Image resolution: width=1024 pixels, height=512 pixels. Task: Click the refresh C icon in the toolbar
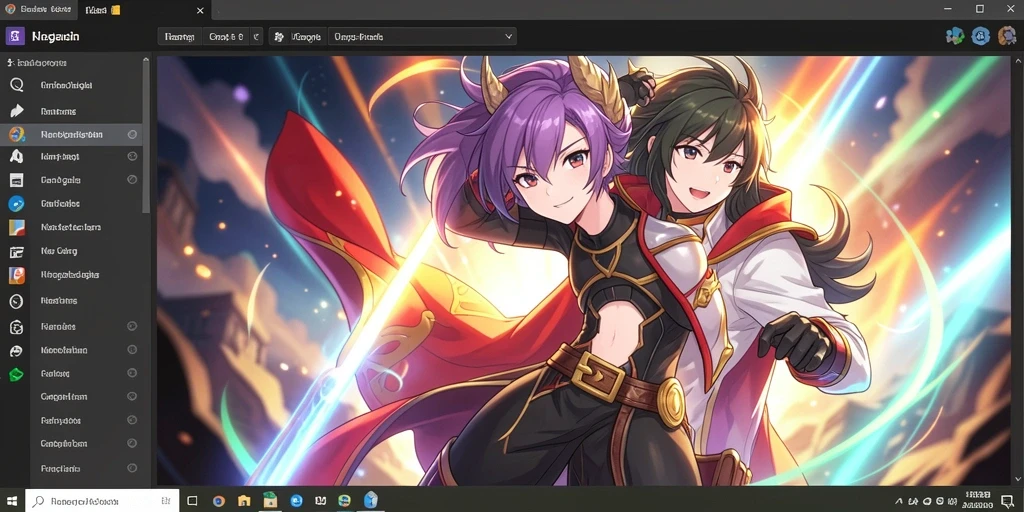coord(255,37)
